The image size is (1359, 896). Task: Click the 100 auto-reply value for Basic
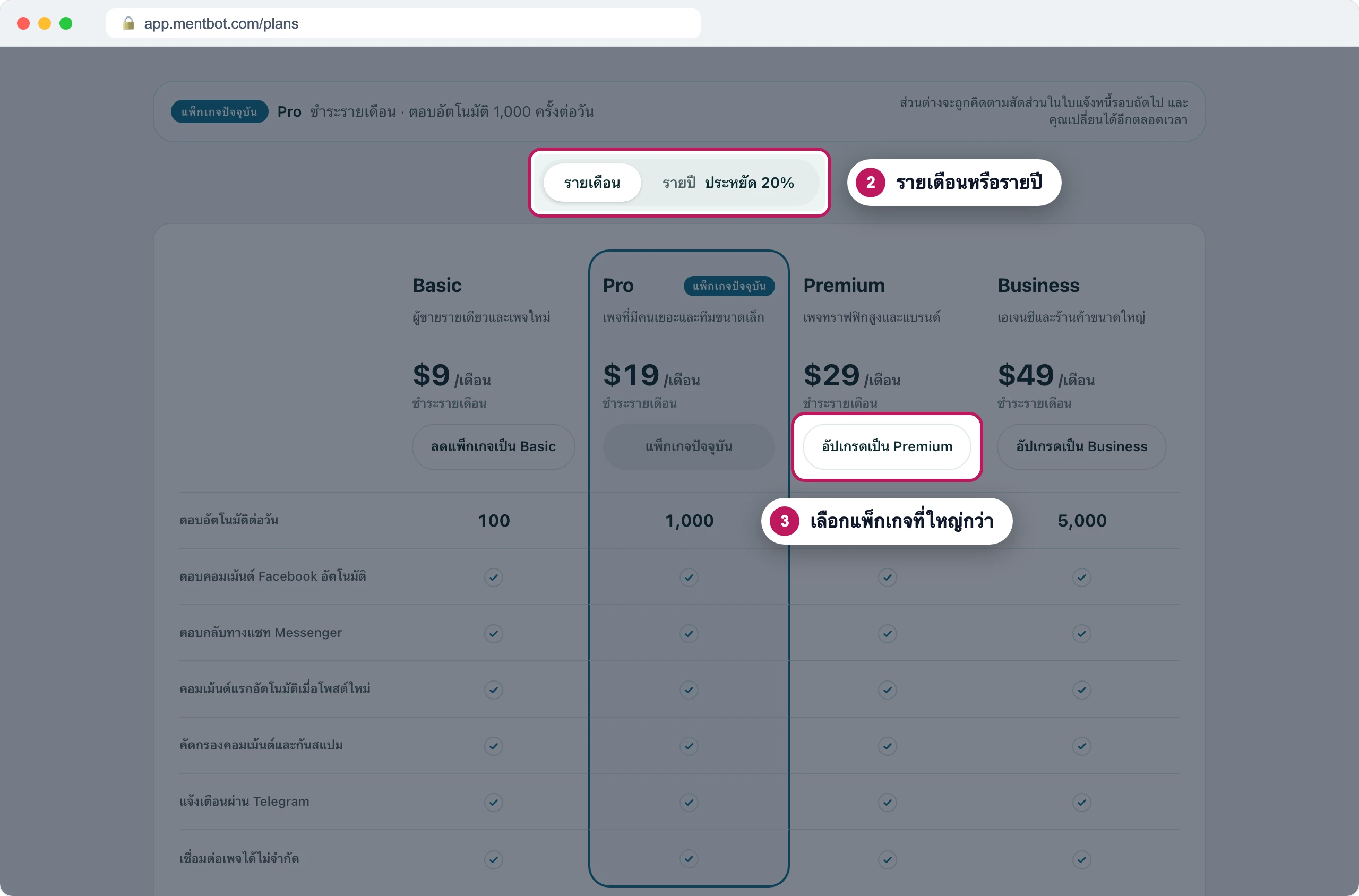(494, 521)
